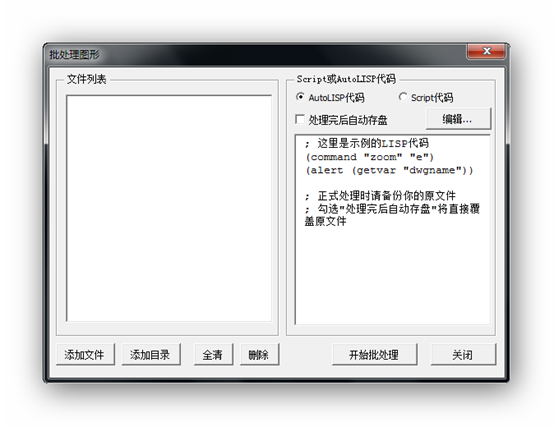
Task: Click the 删除 button
Action: click(259, 354)
